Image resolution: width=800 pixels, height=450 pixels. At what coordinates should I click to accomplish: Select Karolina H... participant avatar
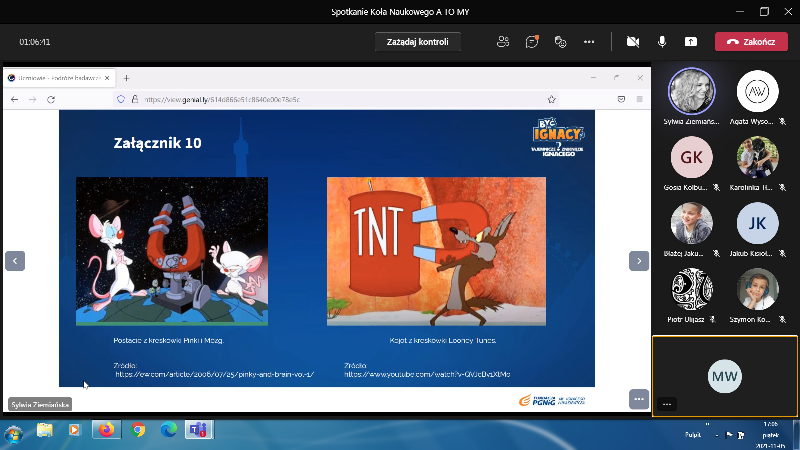(758, 157)
